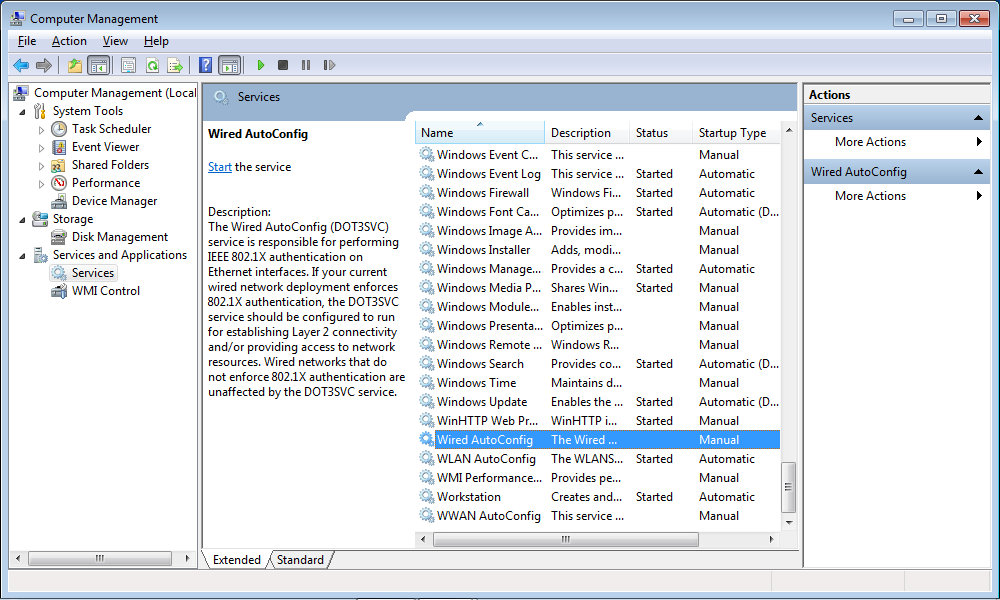Click the vertical scrollbar thumb in services list

788,487
